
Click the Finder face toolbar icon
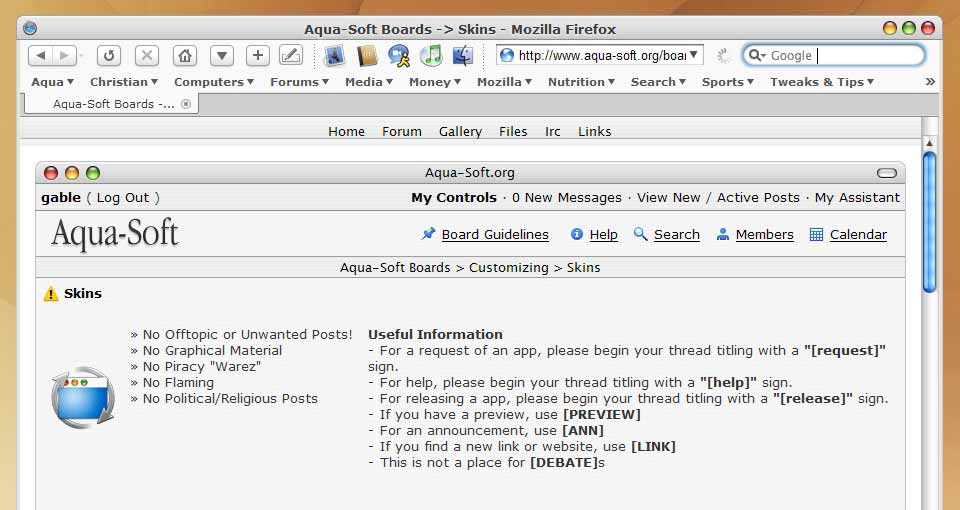(x=463, y=56)
